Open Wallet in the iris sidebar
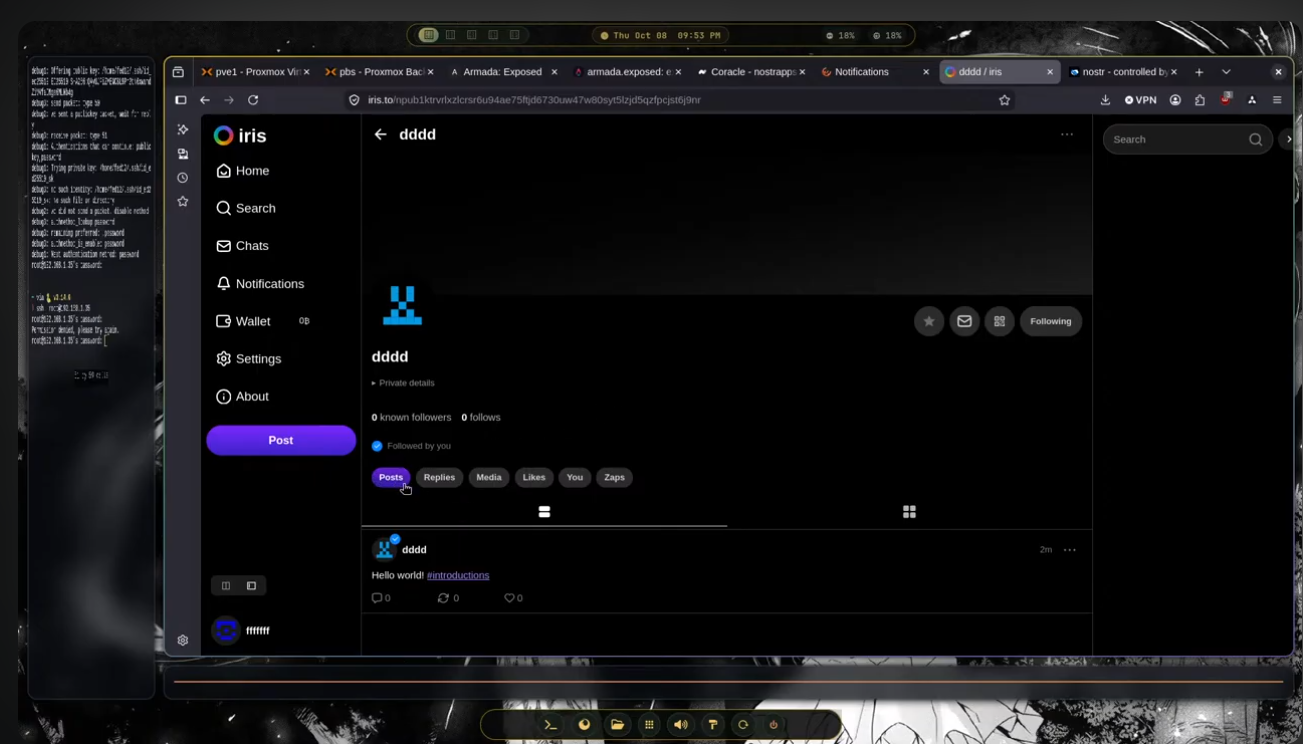 pyautogui.click(x=243, y=321)
